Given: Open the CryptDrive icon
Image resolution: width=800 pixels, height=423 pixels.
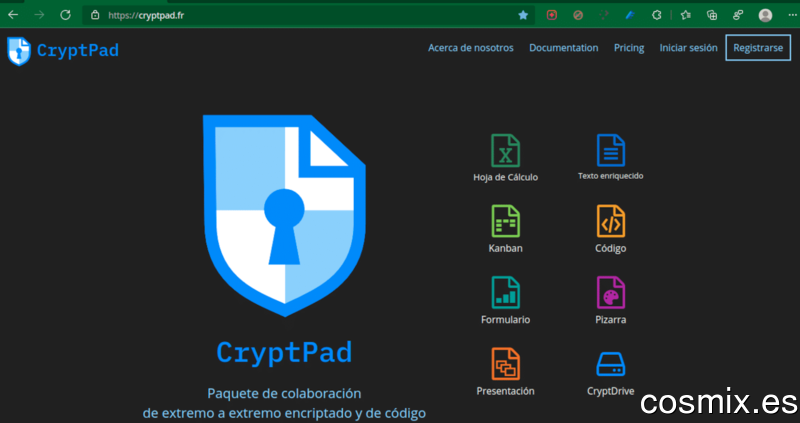Looking at the screenshot, I should coord(611,364).
